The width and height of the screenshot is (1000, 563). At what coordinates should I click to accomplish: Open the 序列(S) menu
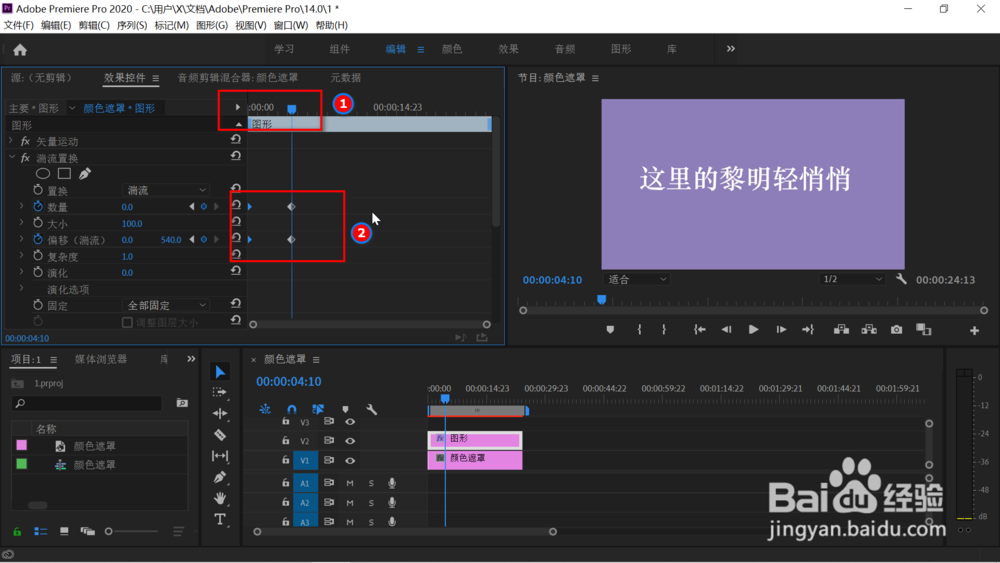tap(131, 25)
